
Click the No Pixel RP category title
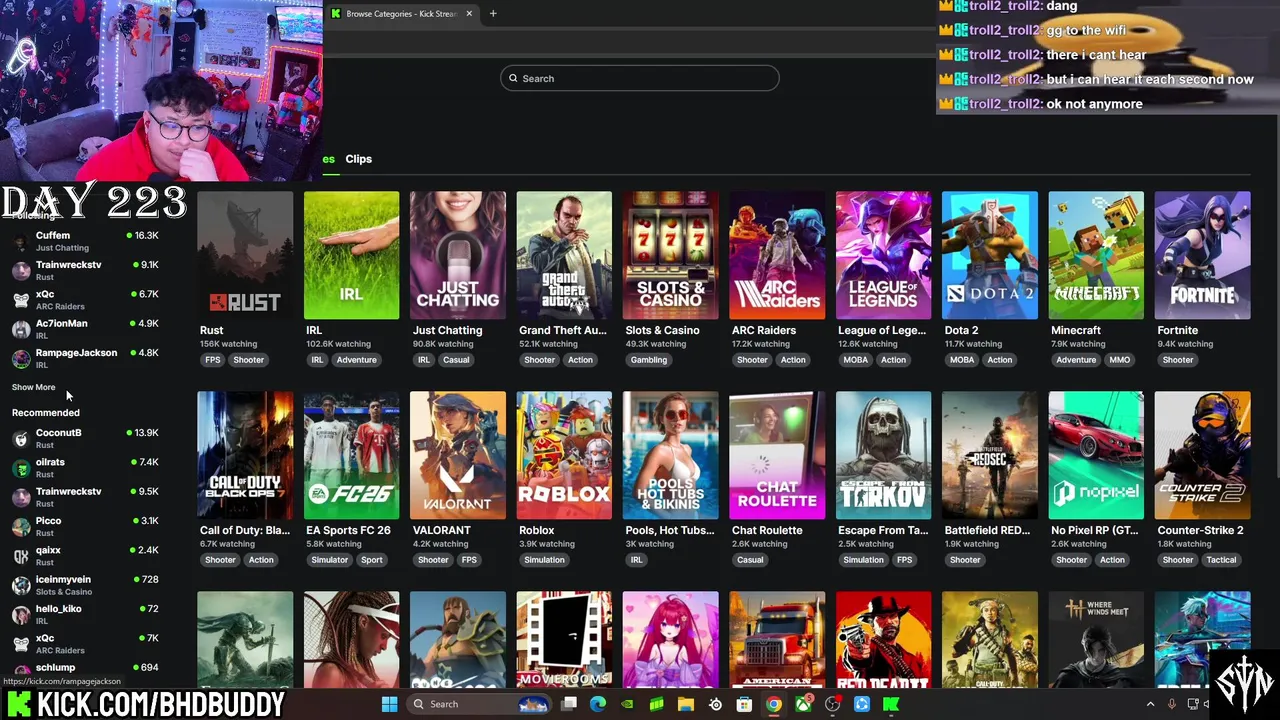1095,530
